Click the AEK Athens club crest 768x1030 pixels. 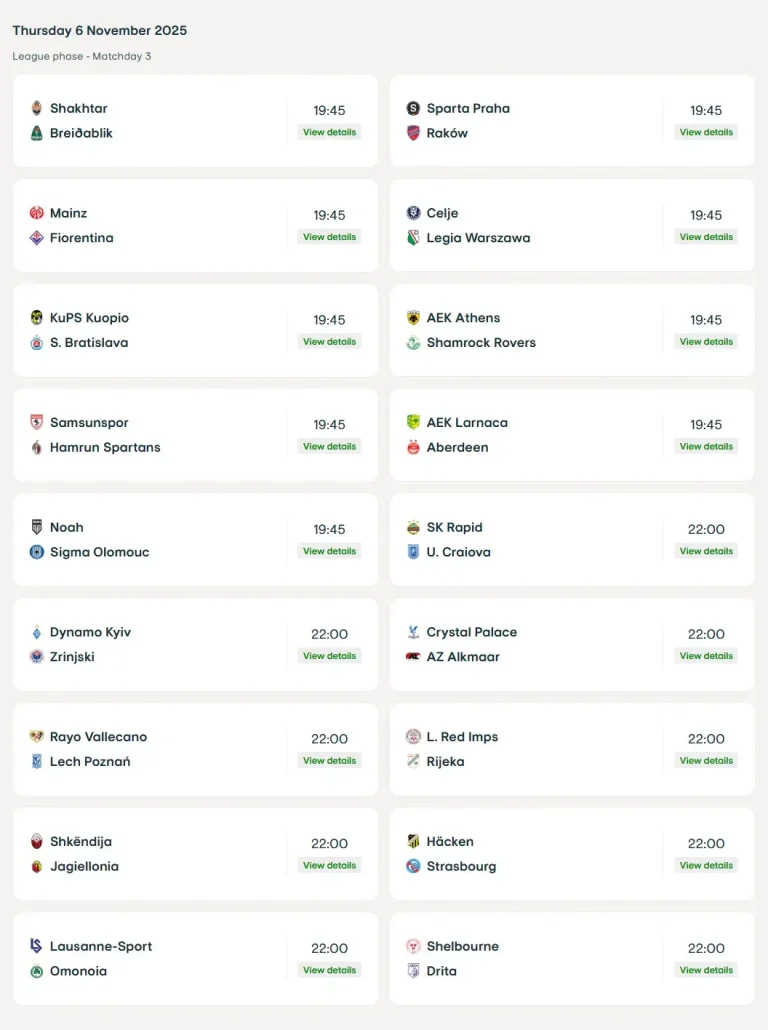pos(413,318)
